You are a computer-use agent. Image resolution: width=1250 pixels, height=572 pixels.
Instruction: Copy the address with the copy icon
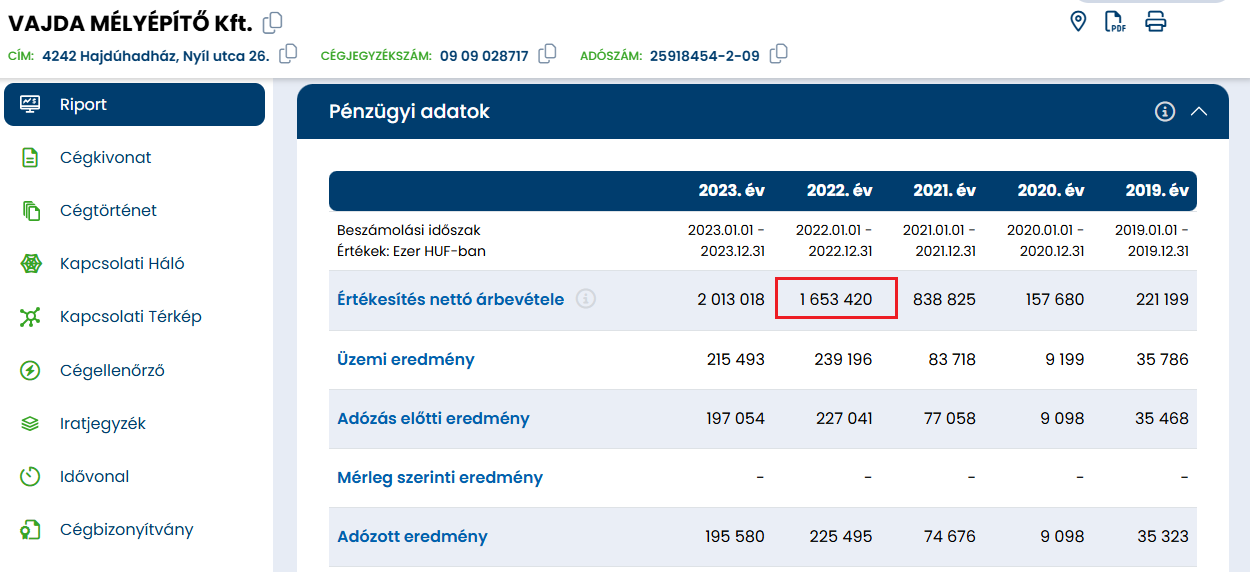point(288,54)
